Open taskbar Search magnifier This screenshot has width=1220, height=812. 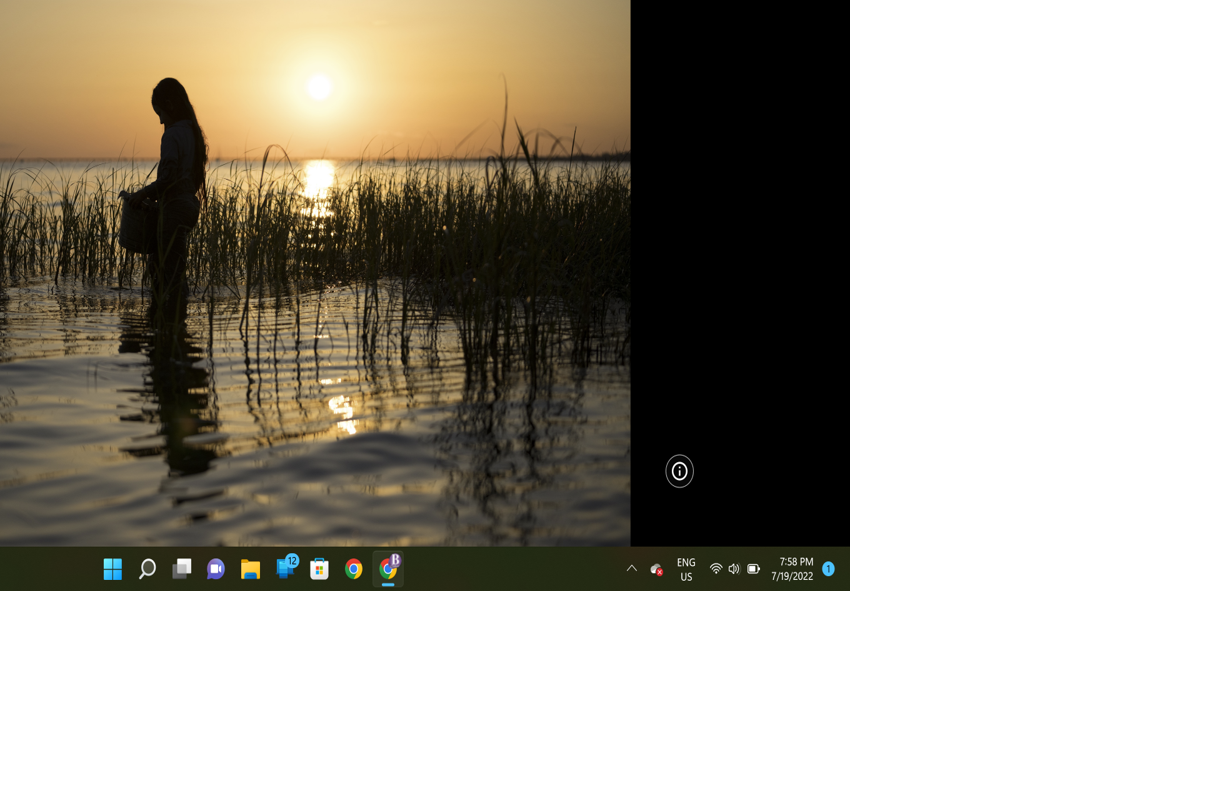pyautogui.click(x=147, y=569)
